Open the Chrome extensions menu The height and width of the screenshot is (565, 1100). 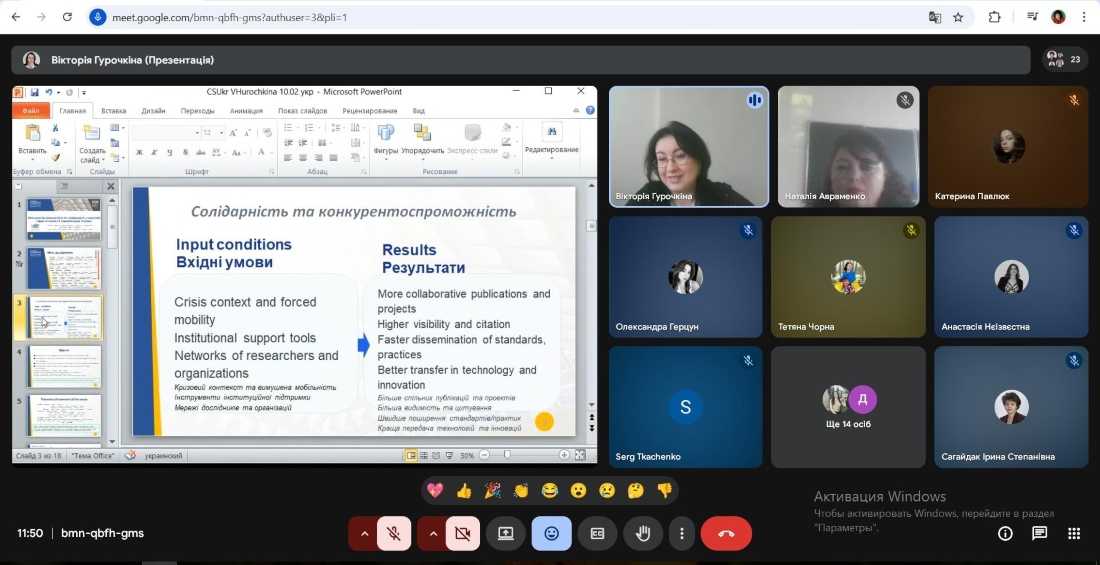pos(994,17)
